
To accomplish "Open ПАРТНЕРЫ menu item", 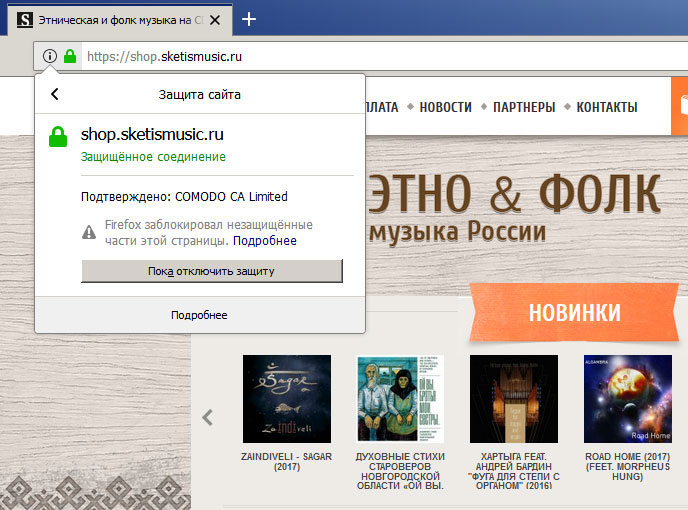I will (x=524, y=107).
